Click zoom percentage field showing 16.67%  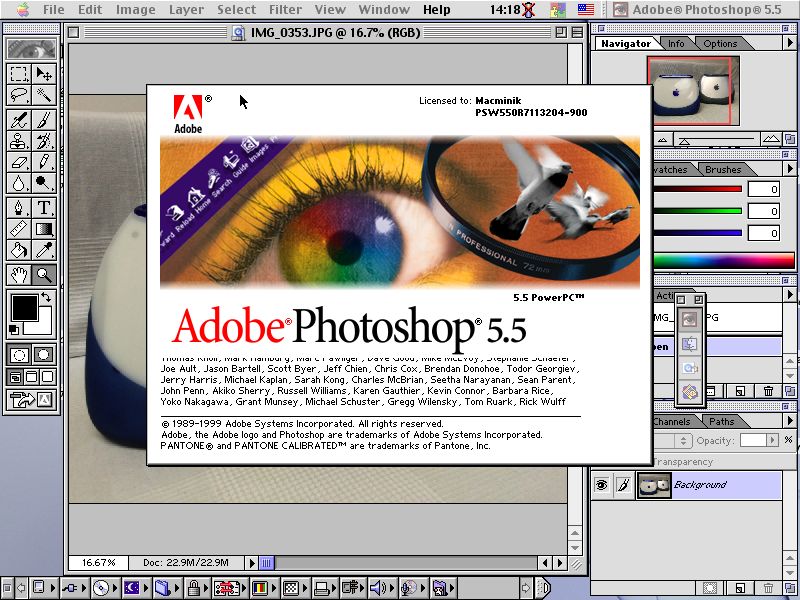(x=98, y=563)
